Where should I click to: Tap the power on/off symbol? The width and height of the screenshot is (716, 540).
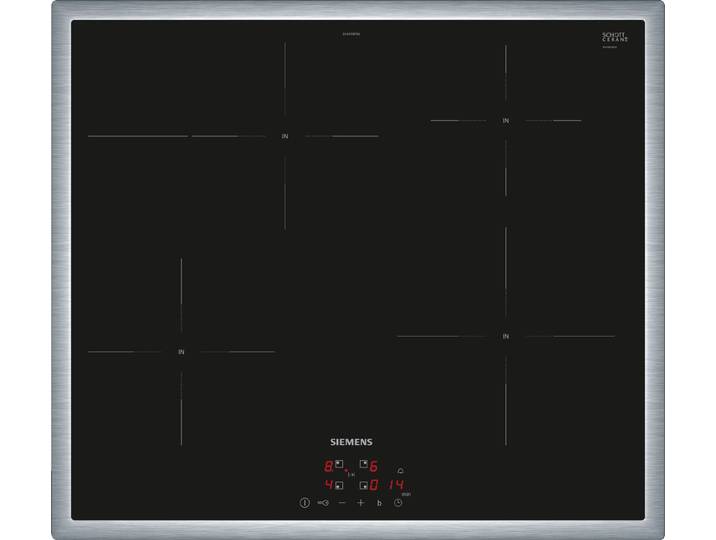305,503
